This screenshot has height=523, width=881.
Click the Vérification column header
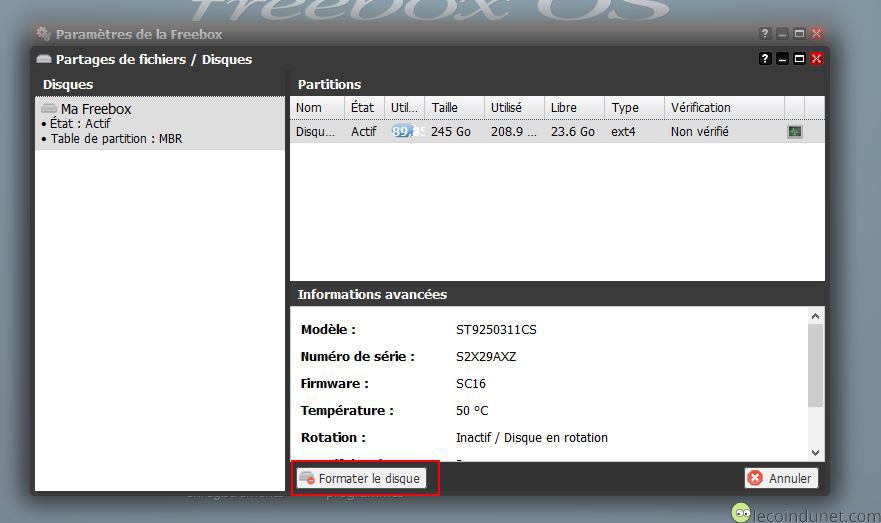pos(724,107)
